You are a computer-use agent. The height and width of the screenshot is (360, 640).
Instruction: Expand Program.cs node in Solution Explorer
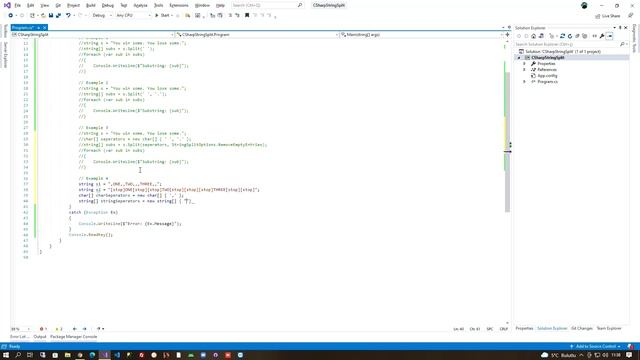(524, 82)
